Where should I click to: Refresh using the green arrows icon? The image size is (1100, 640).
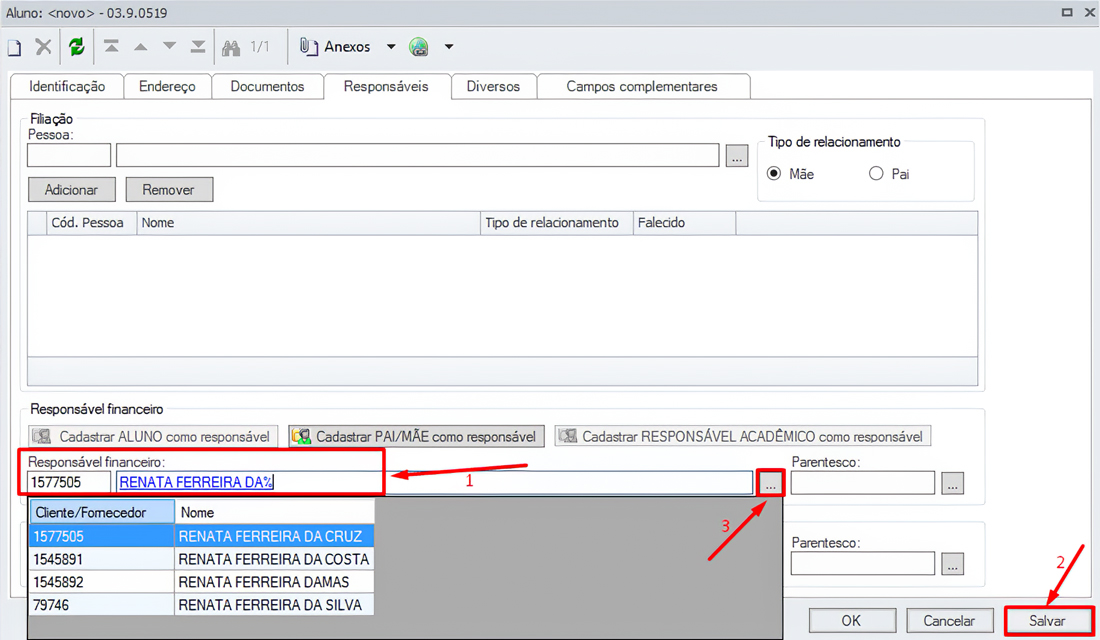(x=77, y=47)
